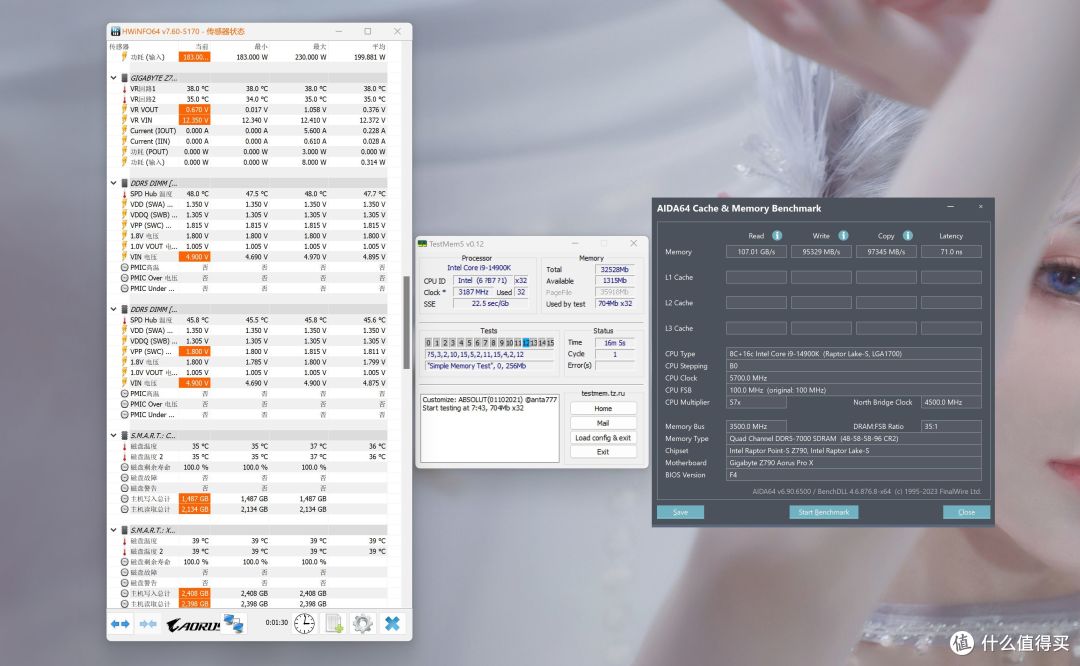Click the Memory Bus 3500.0 MHz value
Viewport: 1080px width, 666px height.
pos(756,426)
